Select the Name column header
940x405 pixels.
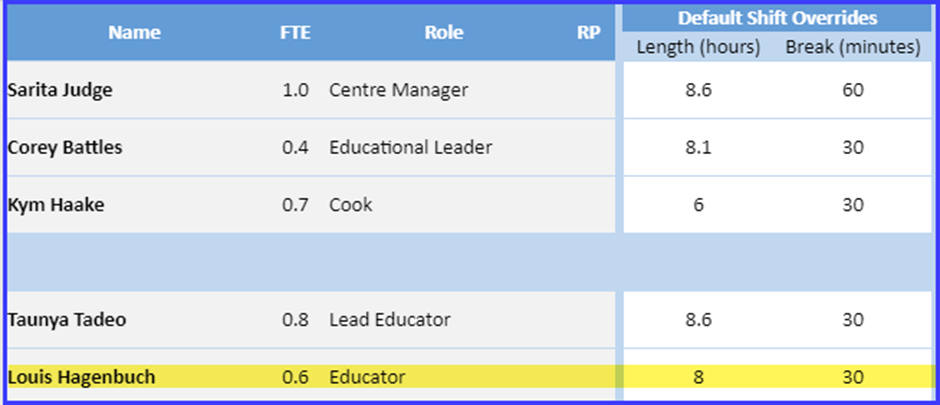tap(134, 32)
